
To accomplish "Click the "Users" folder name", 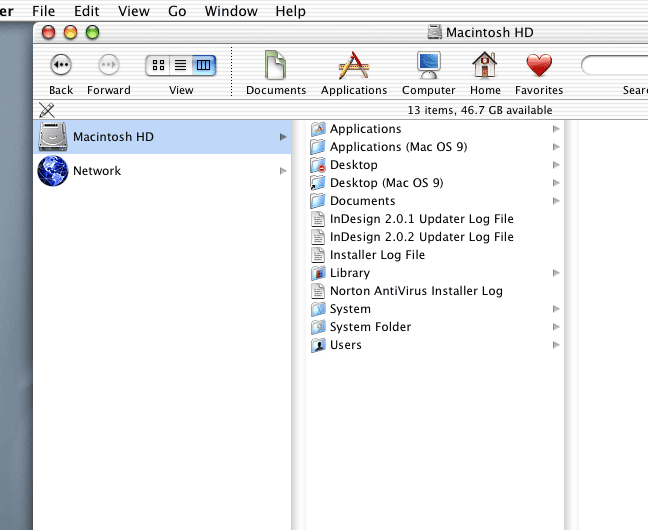I will (345, 345).
